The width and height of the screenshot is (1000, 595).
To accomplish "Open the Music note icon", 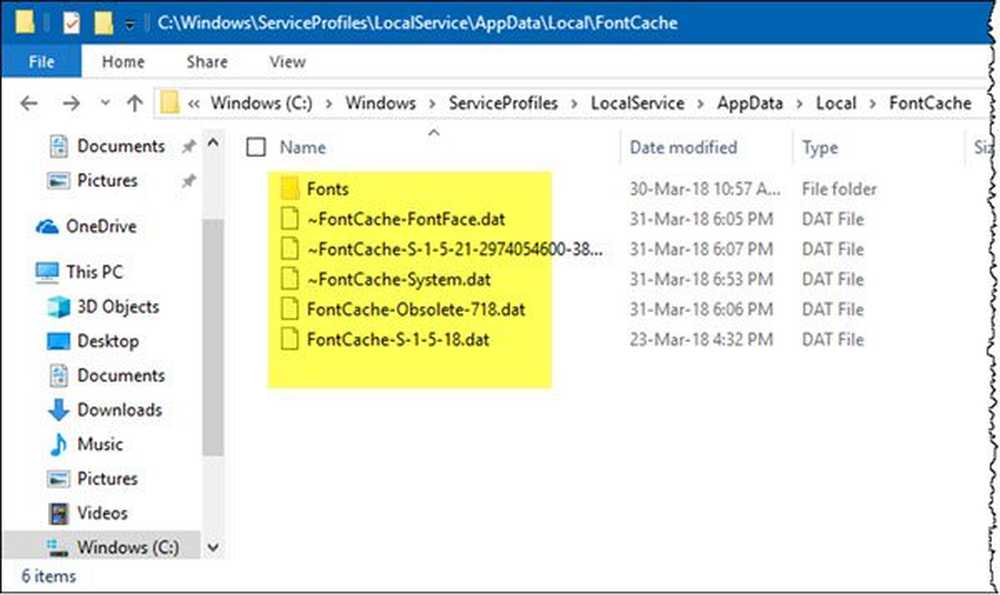I will 59,444.
